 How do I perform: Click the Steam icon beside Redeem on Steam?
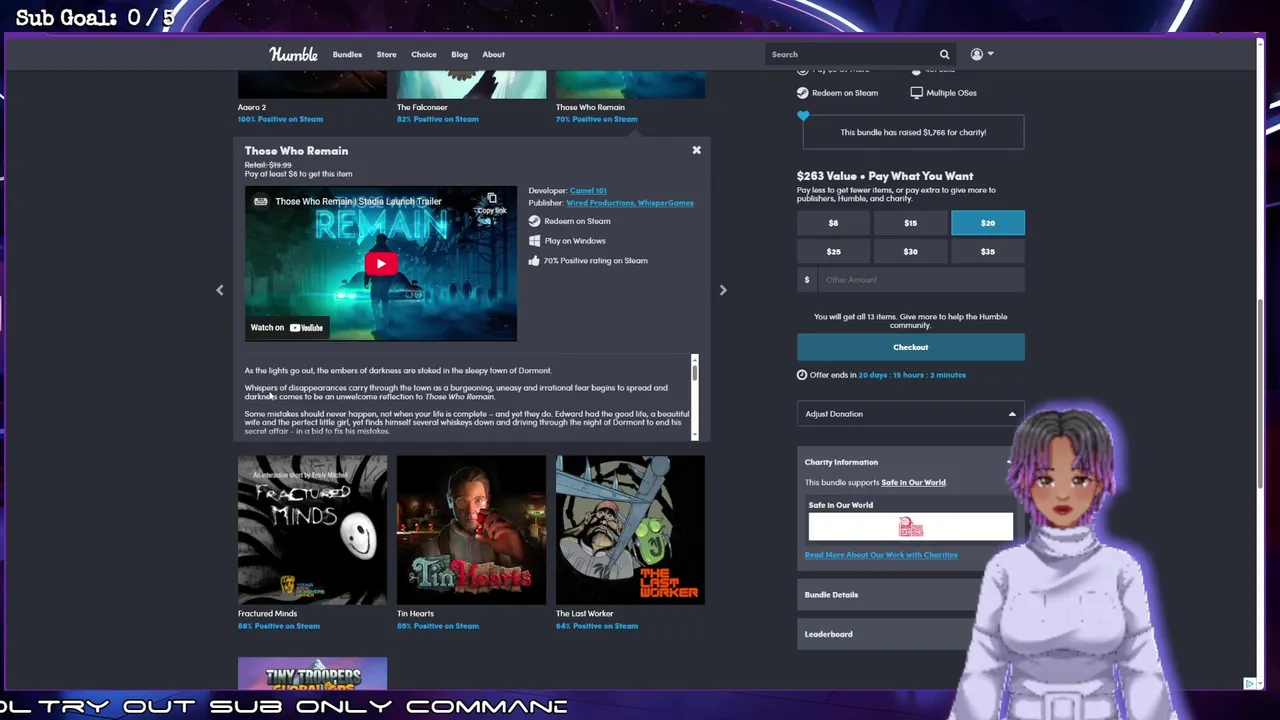534,221
